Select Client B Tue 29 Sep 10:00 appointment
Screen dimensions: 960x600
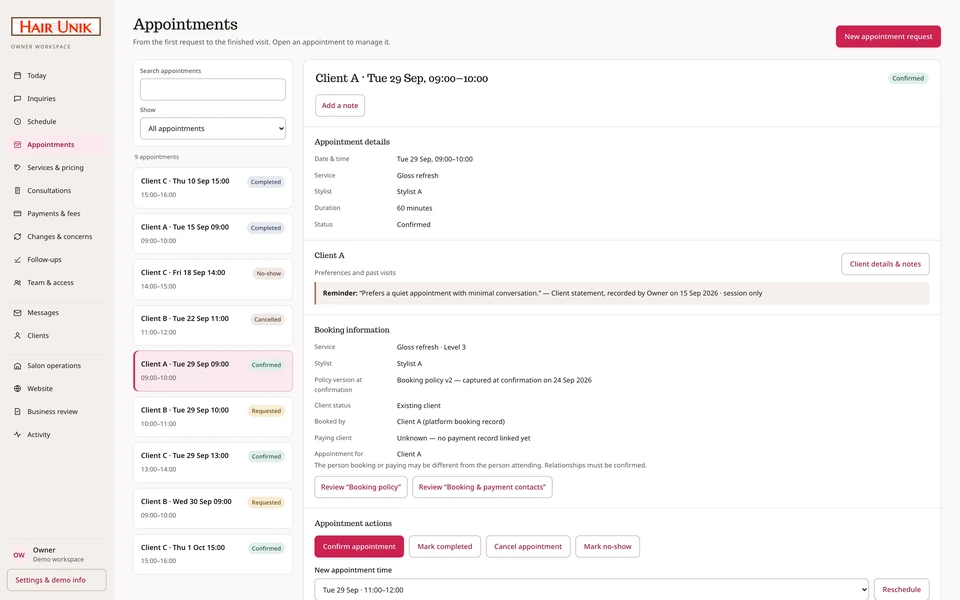[212, 416]
